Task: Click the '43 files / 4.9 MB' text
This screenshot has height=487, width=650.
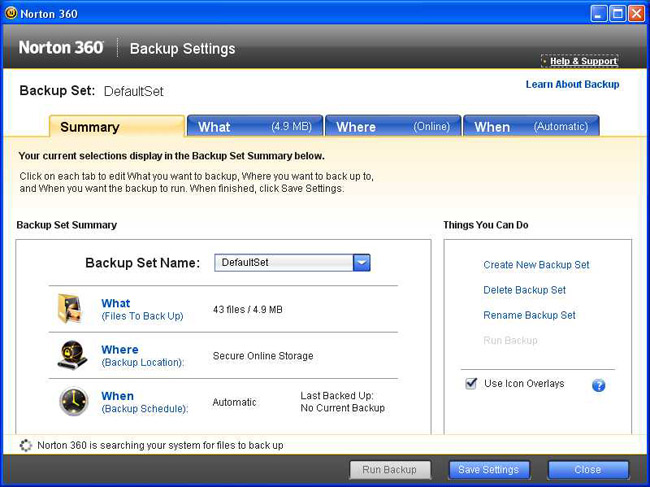Action: (247, 310)
